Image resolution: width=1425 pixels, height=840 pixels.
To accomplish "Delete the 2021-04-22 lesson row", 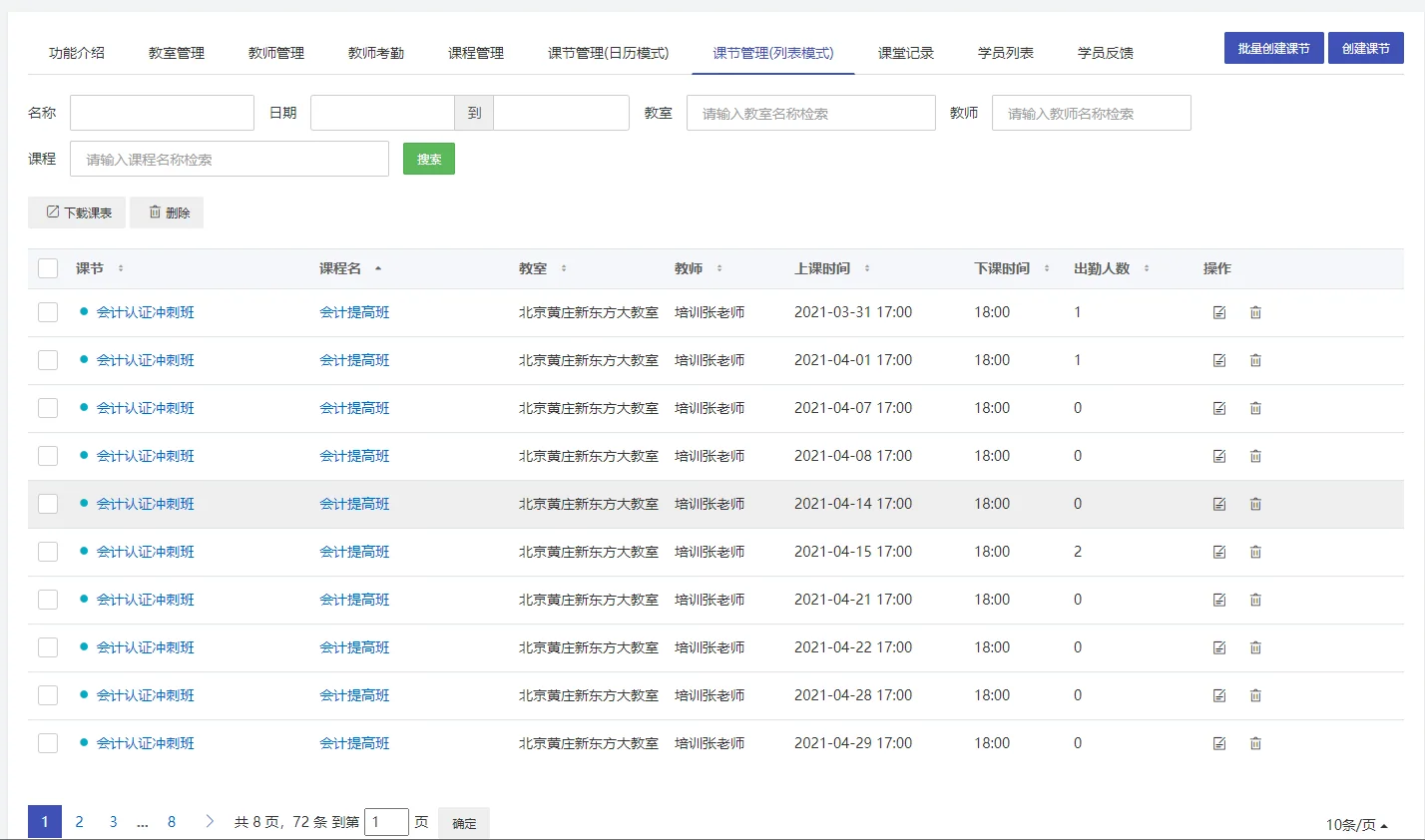I will click(1255, 647).
